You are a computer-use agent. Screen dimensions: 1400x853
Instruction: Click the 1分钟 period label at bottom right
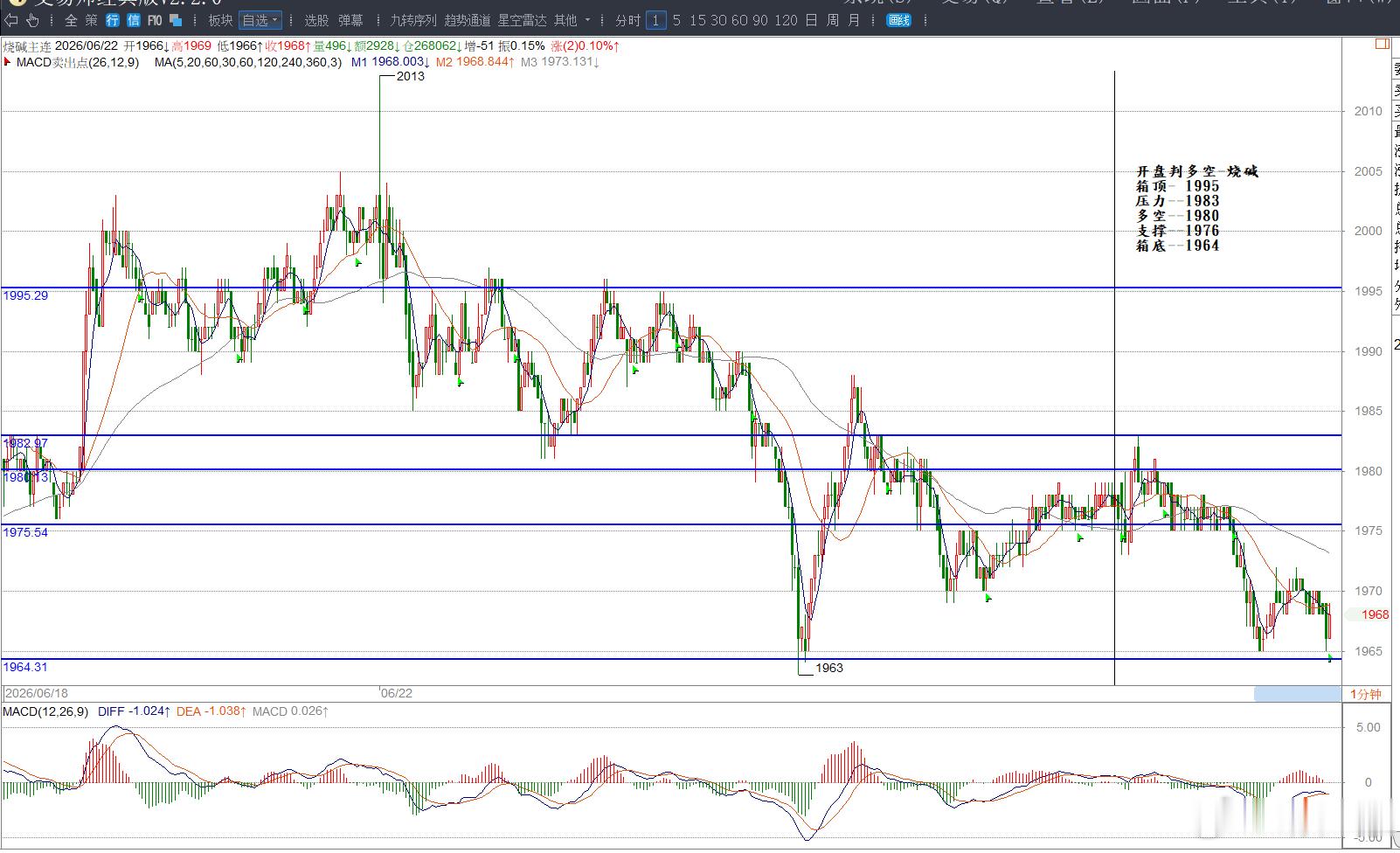coord(1366,694)
